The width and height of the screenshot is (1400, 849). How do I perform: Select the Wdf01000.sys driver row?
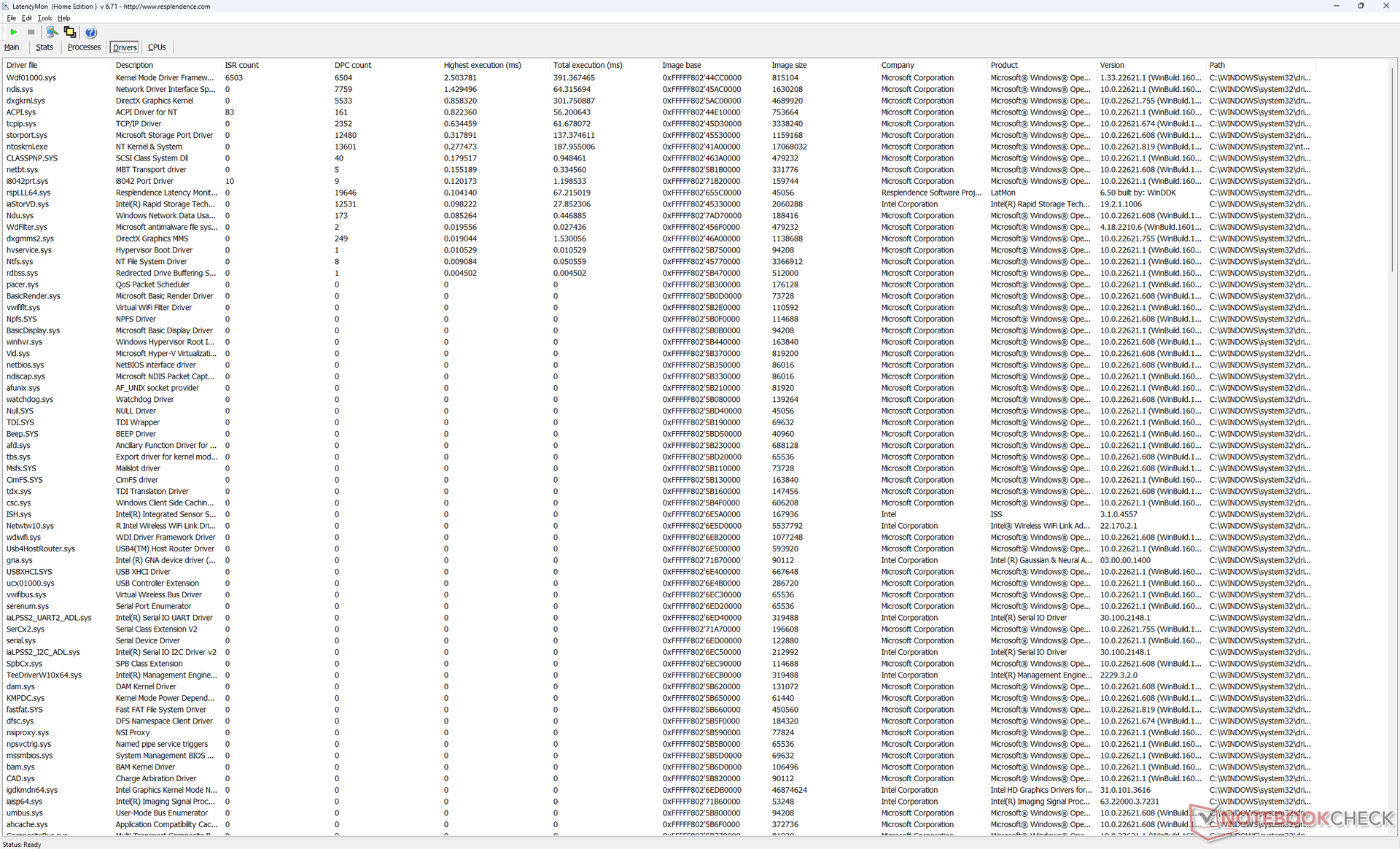31,77
